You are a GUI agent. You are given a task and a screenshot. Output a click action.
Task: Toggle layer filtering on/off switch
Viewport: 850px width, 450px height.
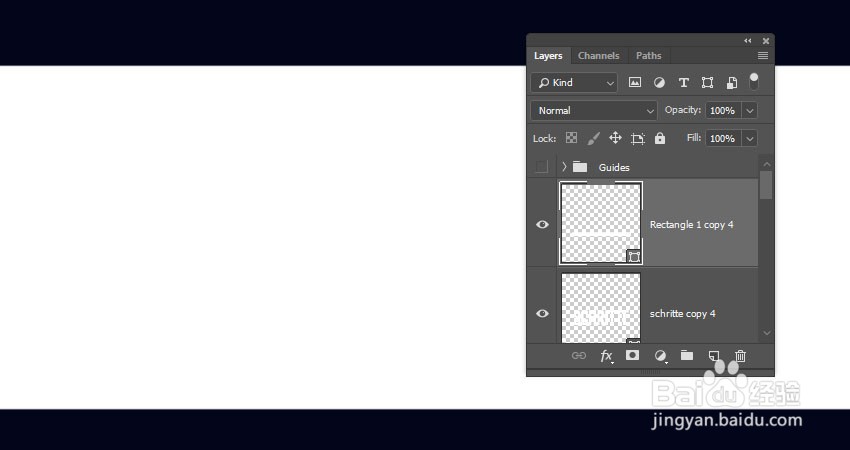tap(754, 82)
